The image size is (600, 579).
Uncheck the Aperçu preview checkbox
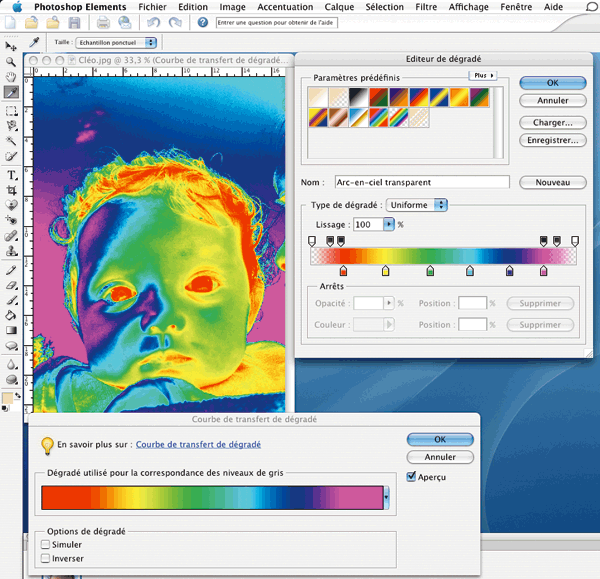coord(412,477)
